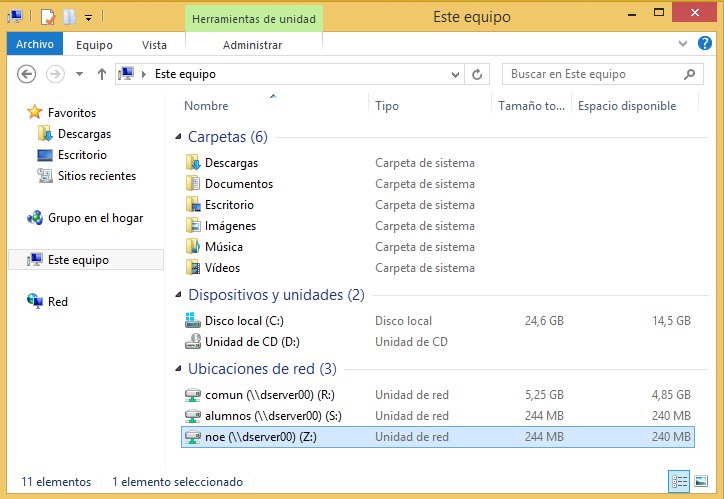Select the Escritorio folder icon in the list
This screenshot has width=724, height=499.
[x=193, y=204]
